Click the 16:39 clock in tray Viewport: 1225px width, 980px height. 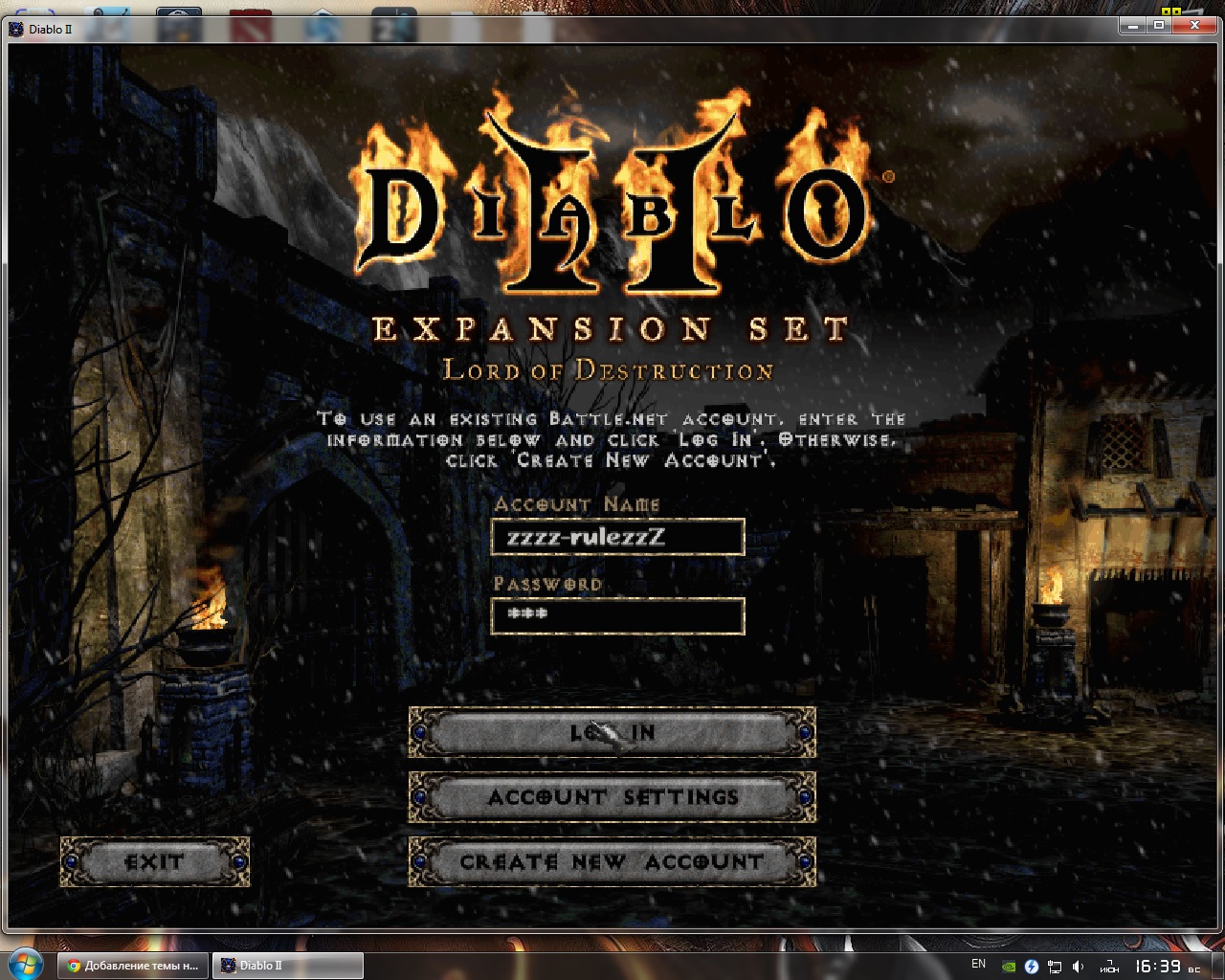click(1157, 967)
